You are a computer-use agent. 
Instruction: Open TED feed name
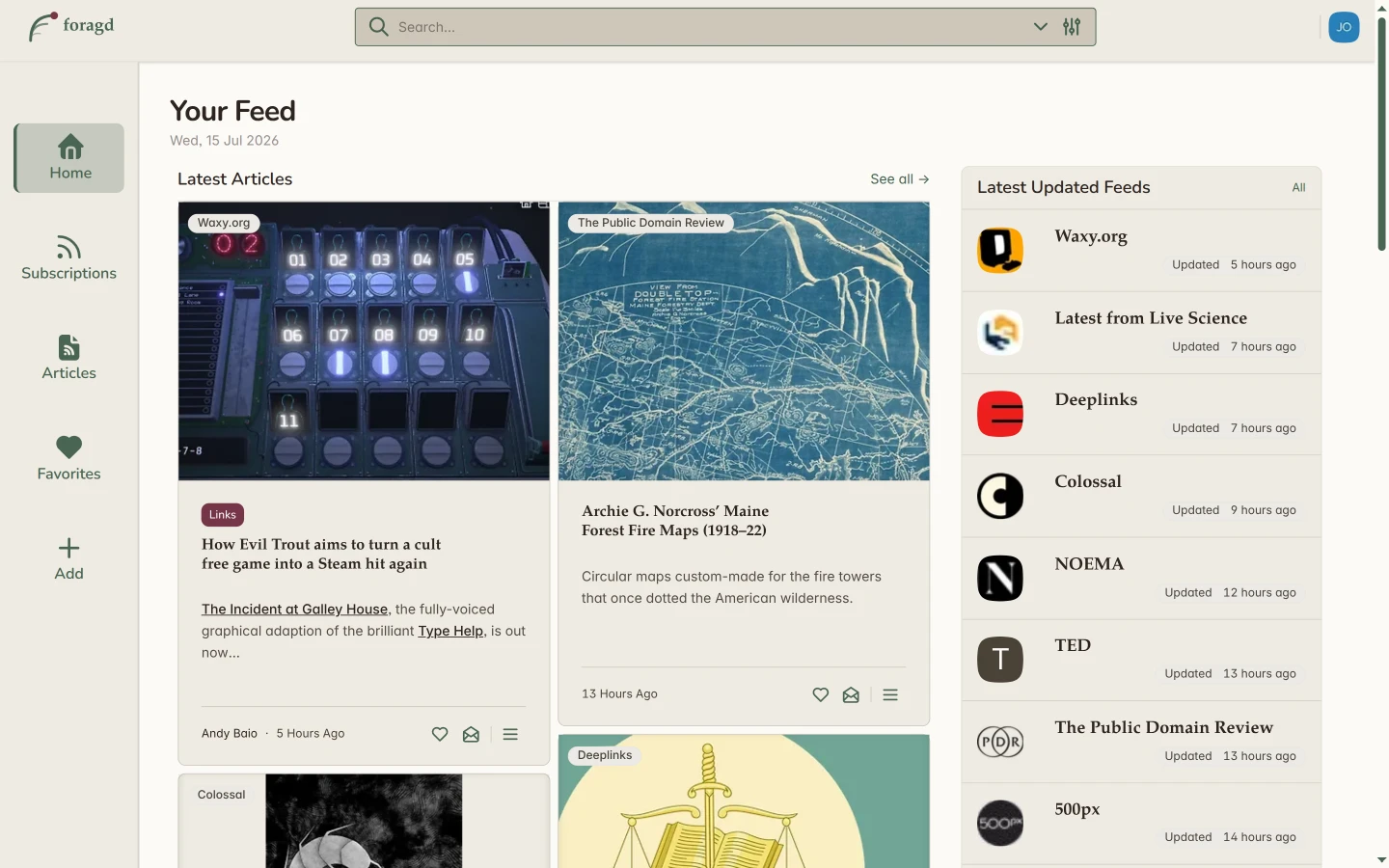(1073, 645)
